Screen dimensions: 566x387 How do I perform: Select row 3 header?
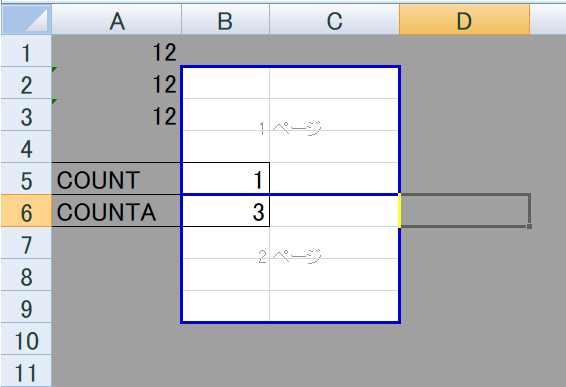[26, 114]
